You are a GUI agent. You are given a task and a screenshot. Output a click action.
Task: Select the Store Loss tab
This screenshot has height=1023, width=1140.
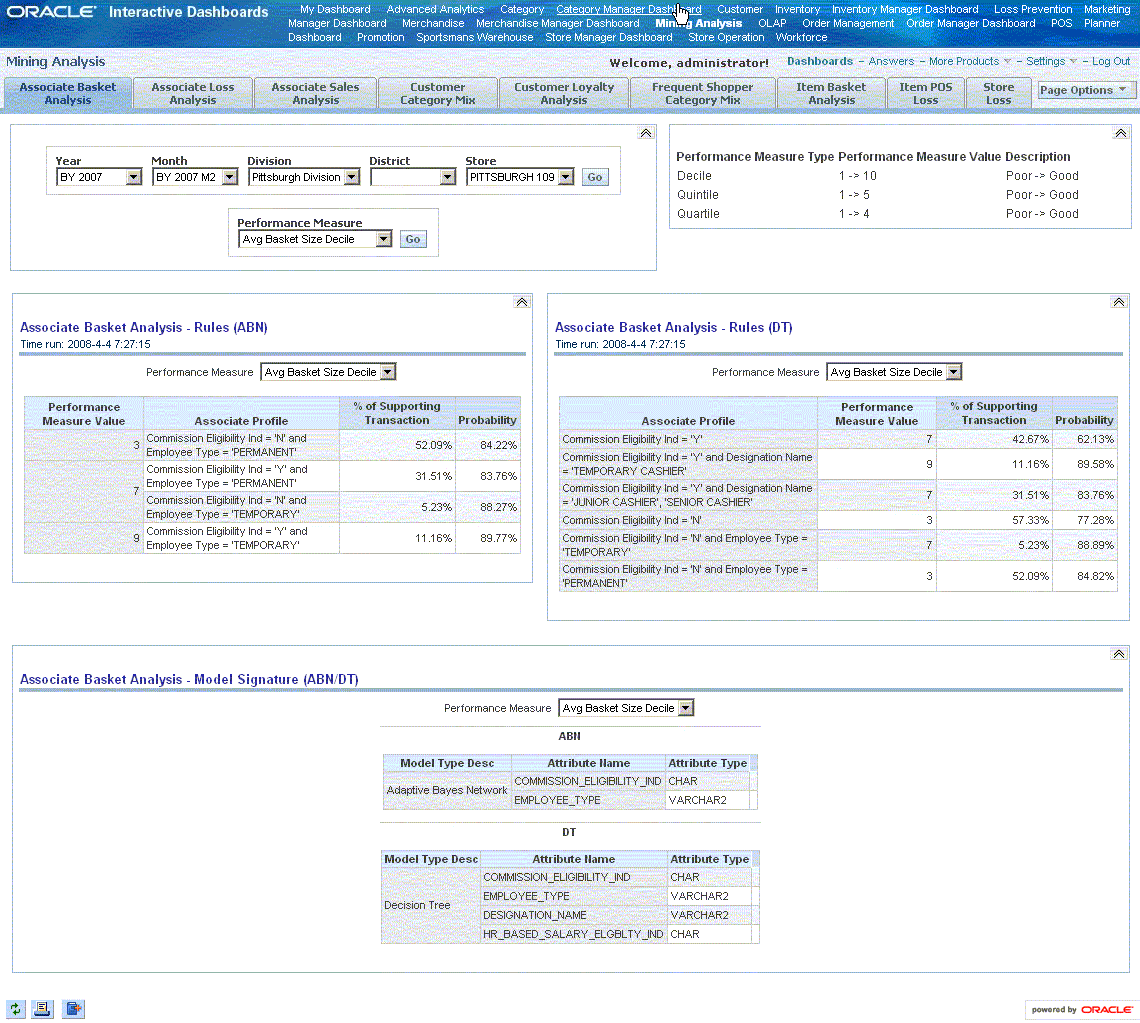[x=998, y=93]
